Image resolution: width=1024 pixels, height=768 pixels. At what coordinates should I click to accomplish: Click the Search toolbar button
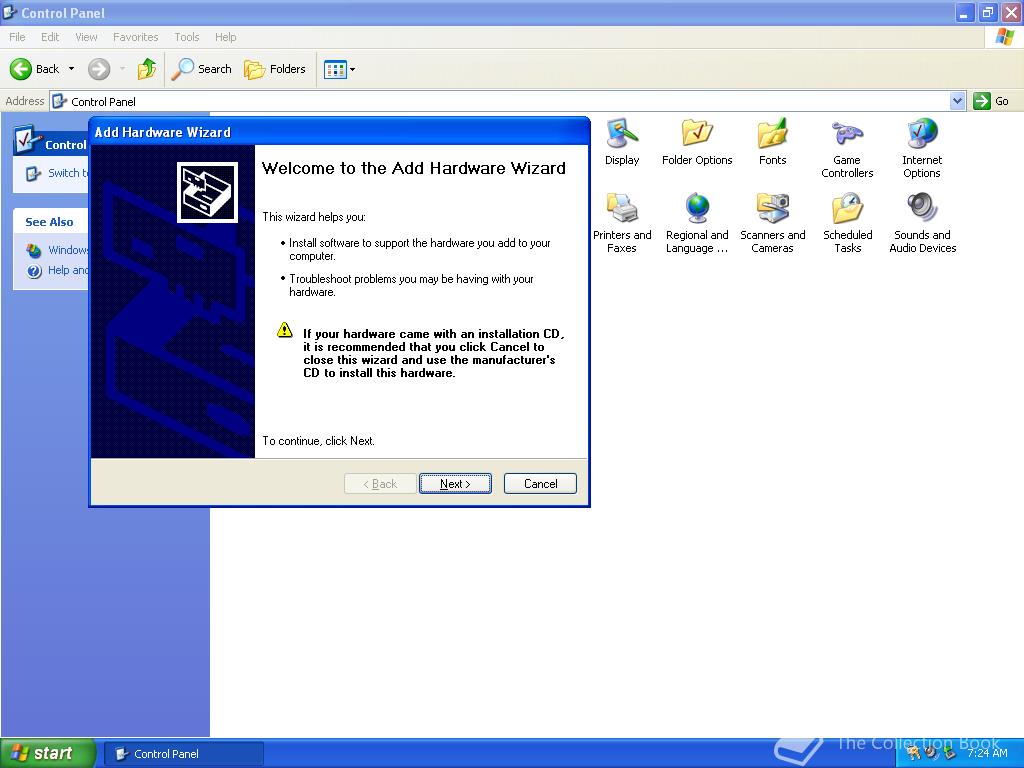tap(201, 69)
